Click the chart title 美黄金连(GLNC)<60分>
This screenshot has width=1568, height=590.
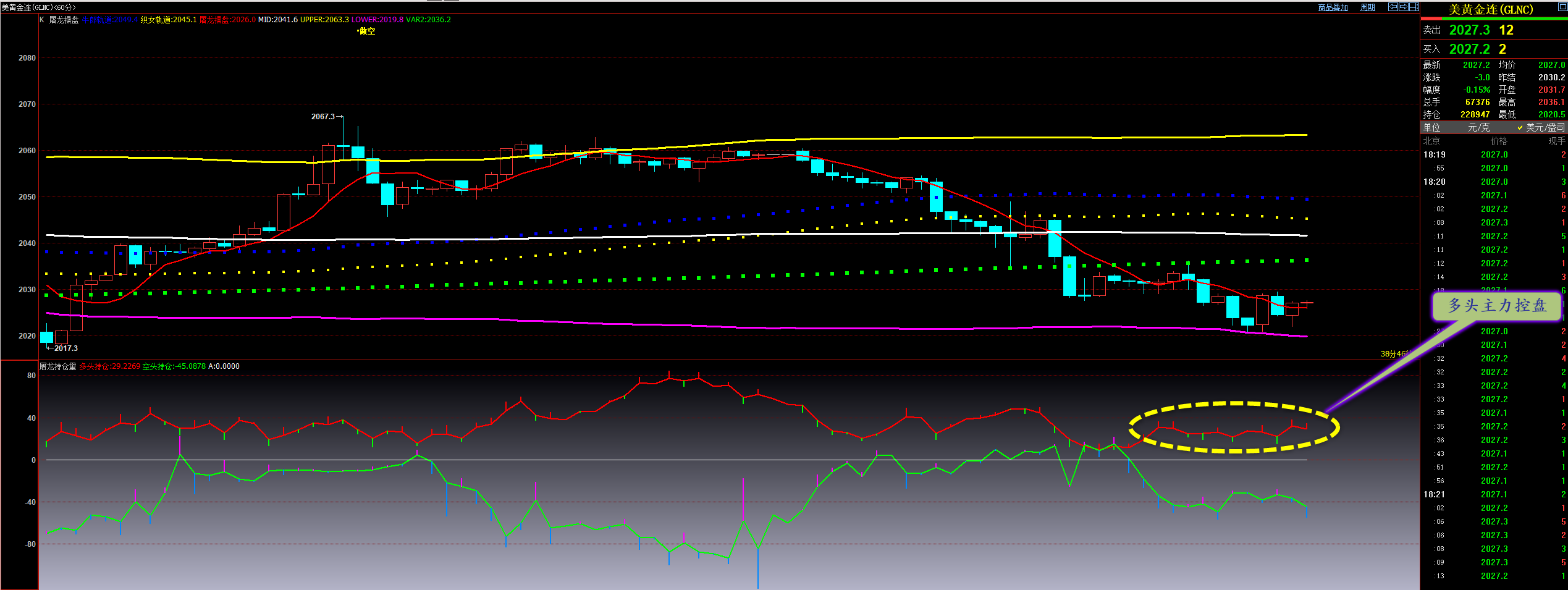38,7
